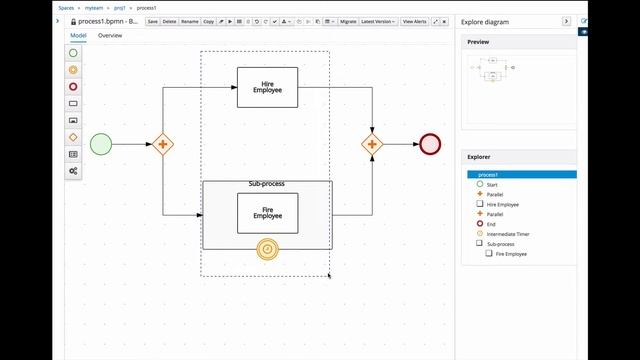Screen dimensions: 640x360
Task: Select Start in Explorer tree
Action: point(492,185)
